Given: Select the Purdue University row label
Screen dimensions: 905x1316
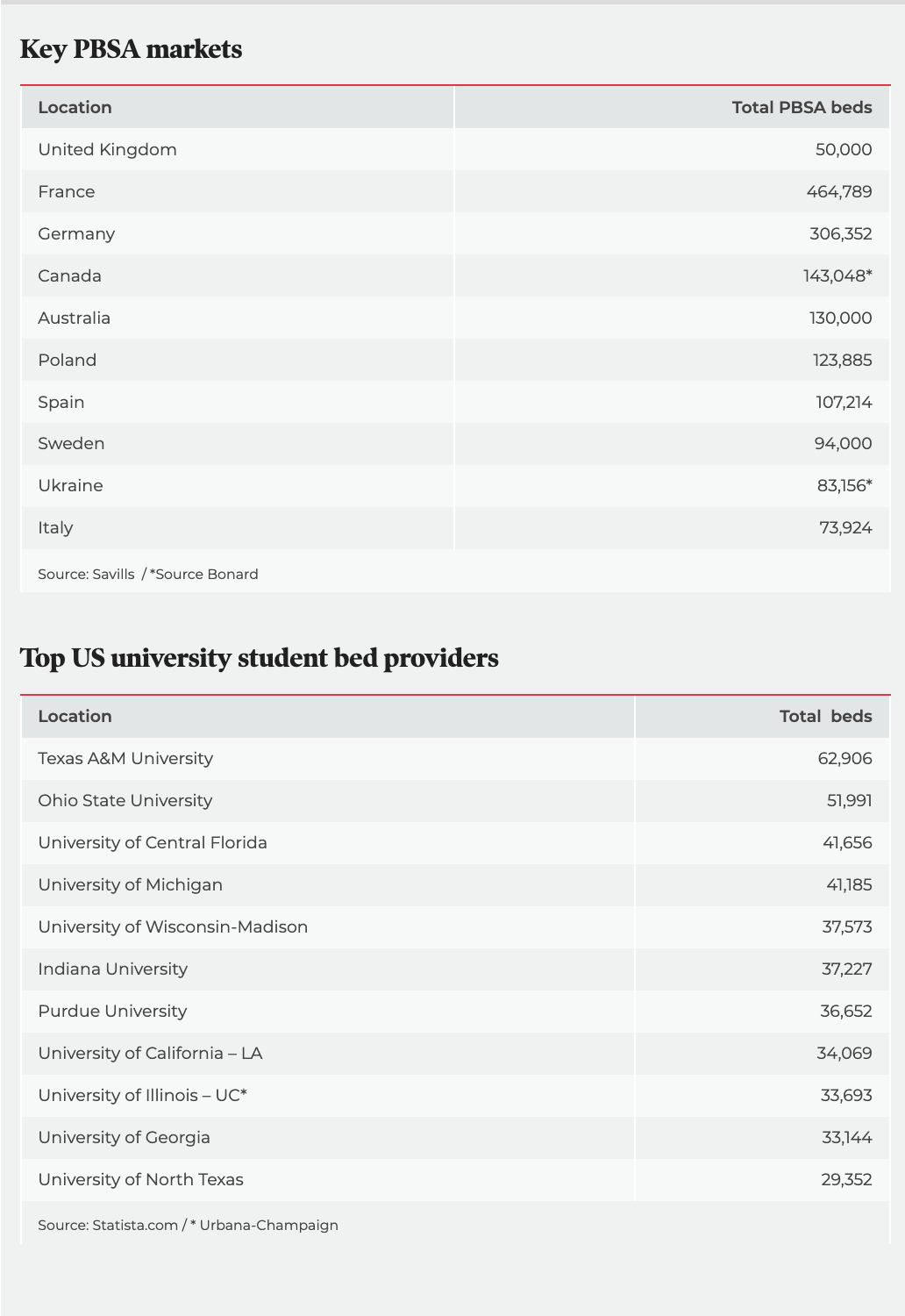Looking at the screenshot, I should [x=112, y=1012].
